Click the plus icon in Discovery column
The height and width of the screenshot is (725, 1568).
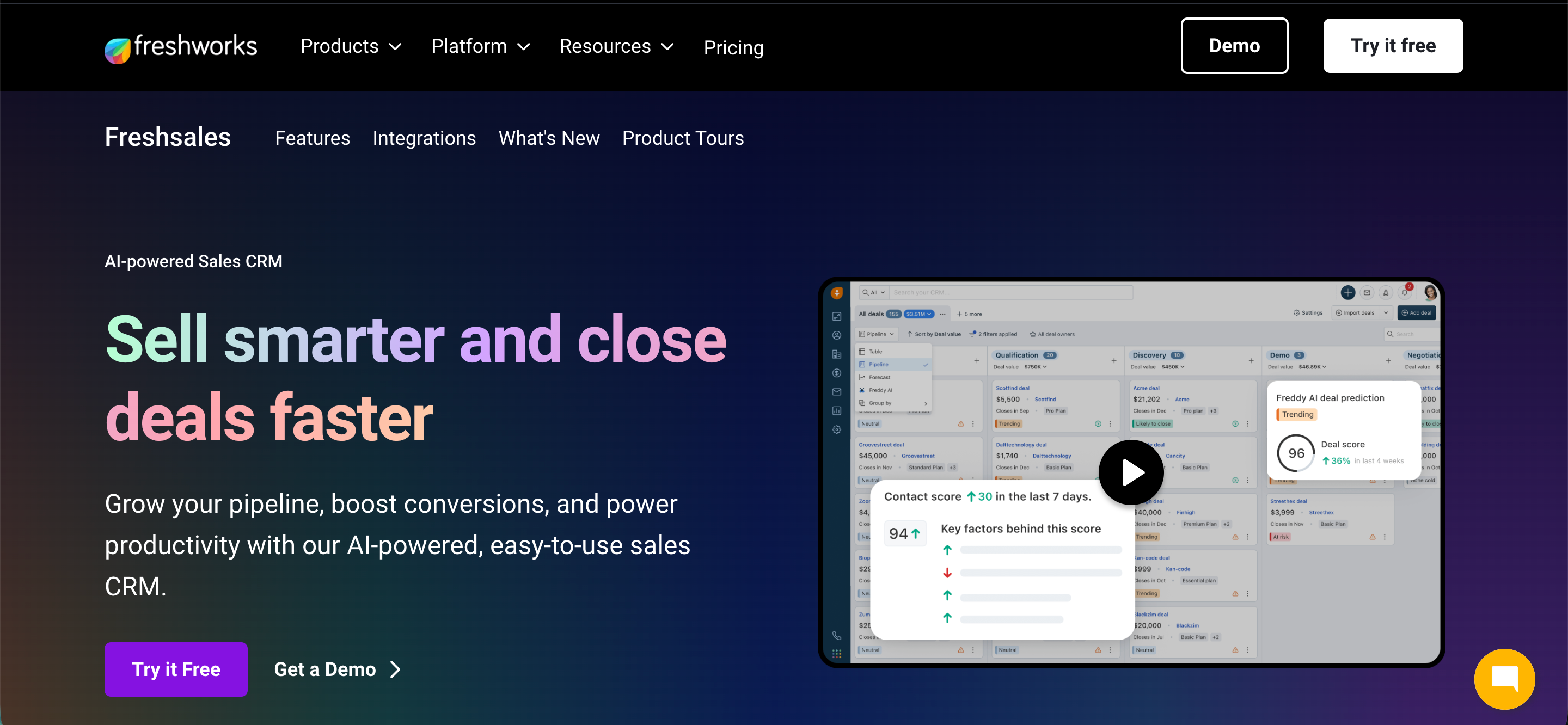click(x=1251, y=361)
